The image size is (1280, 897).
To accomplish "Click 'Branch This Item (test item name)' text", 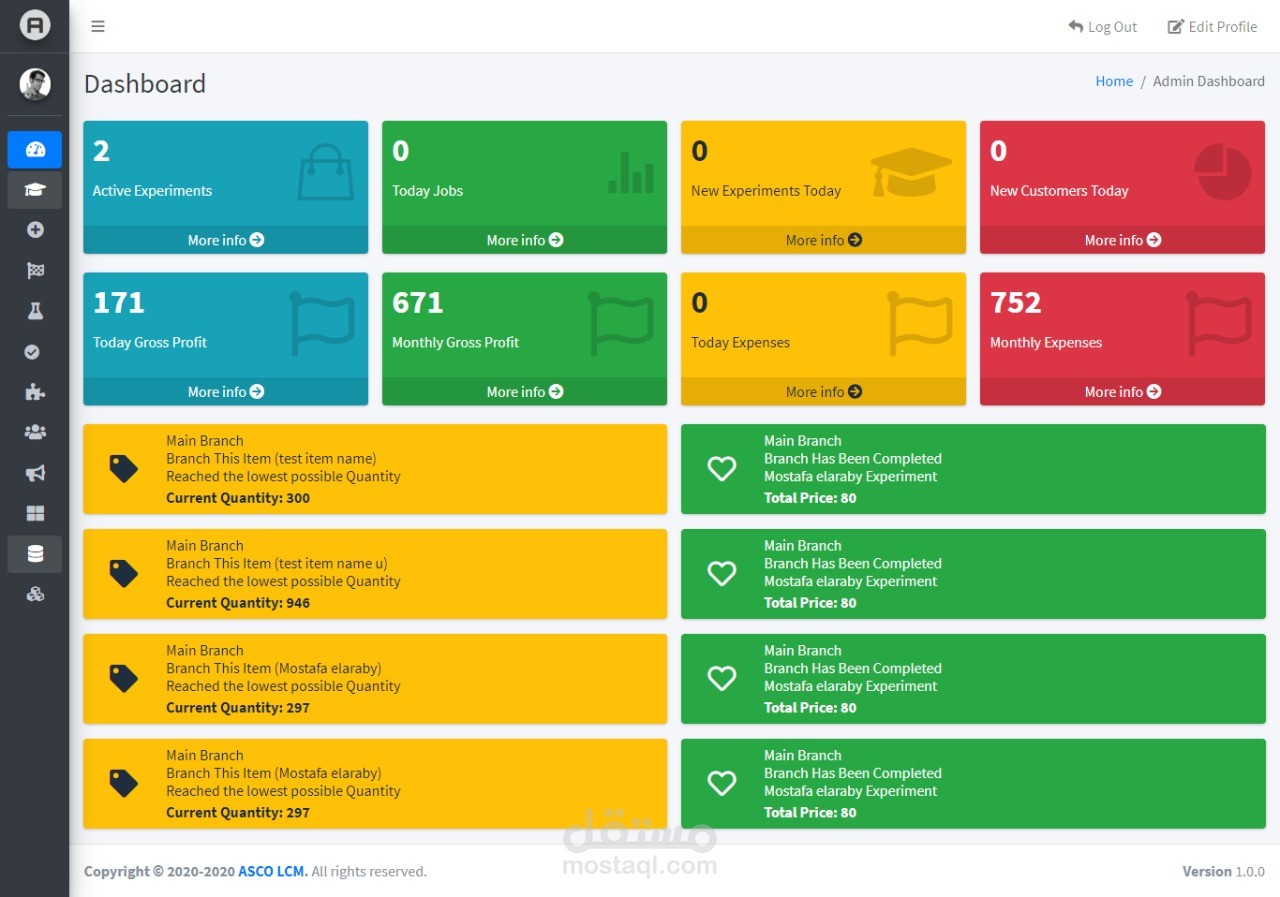I will pos(271,459).
